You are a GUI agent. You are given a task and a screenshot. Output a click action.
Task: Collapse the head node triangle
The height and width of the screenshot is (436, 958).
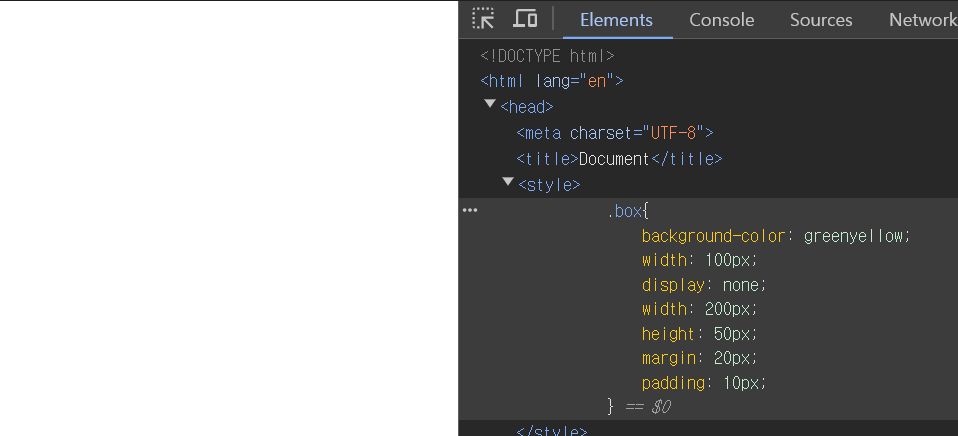(x=490, y=105)
